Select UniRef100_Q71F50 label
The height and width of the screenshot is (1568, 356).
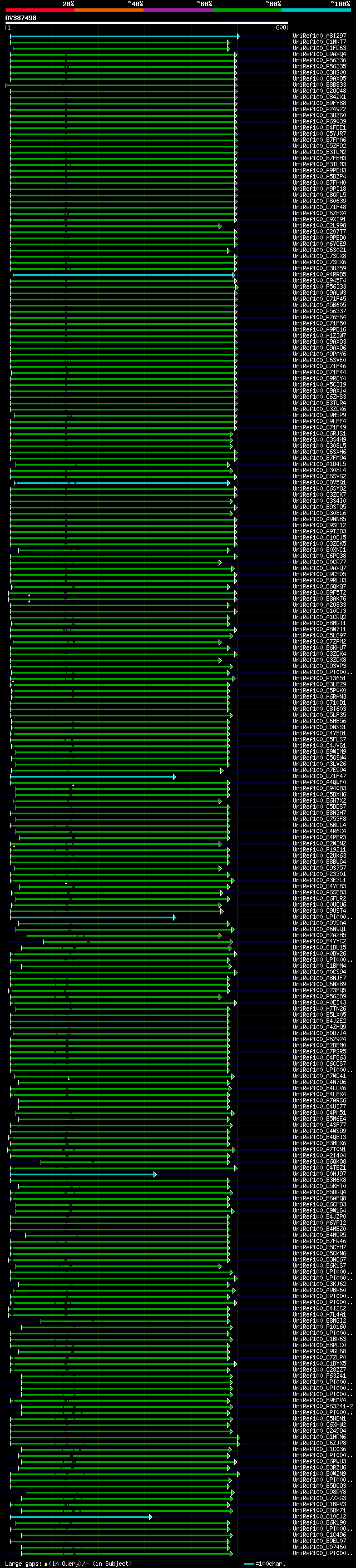pyautogui.click(x=319, y=324)
